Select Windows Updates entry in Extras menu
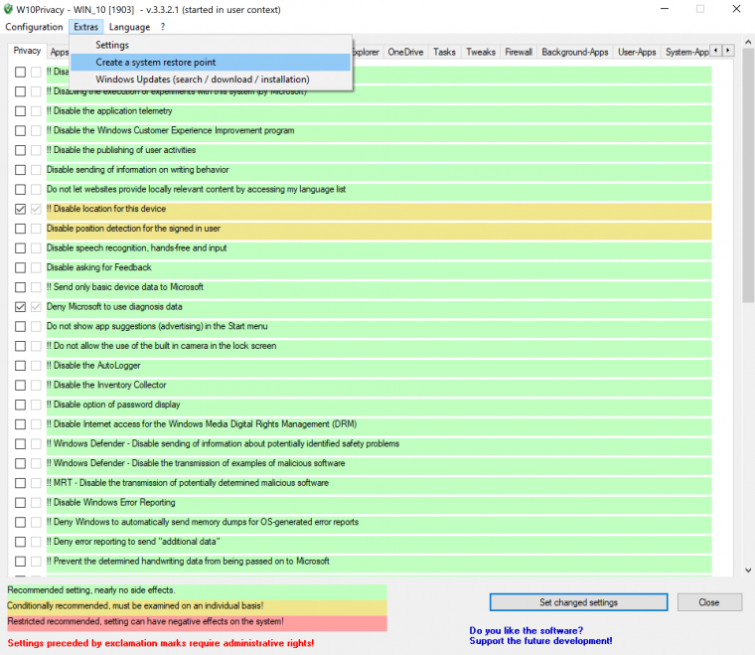Screen dimensions: 755x655 [x=202, y=79]
